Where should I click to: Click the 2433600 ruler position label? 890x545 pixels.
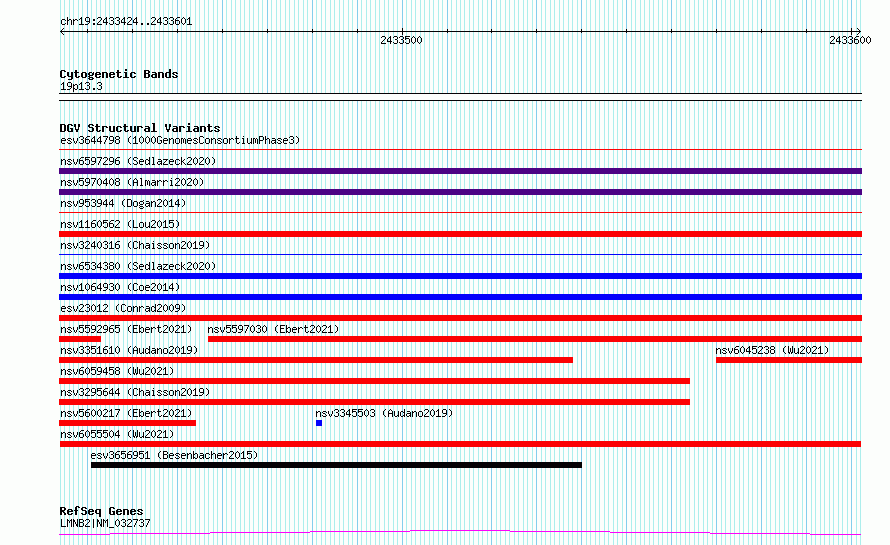pyautogui.click(x=850, y=40)
